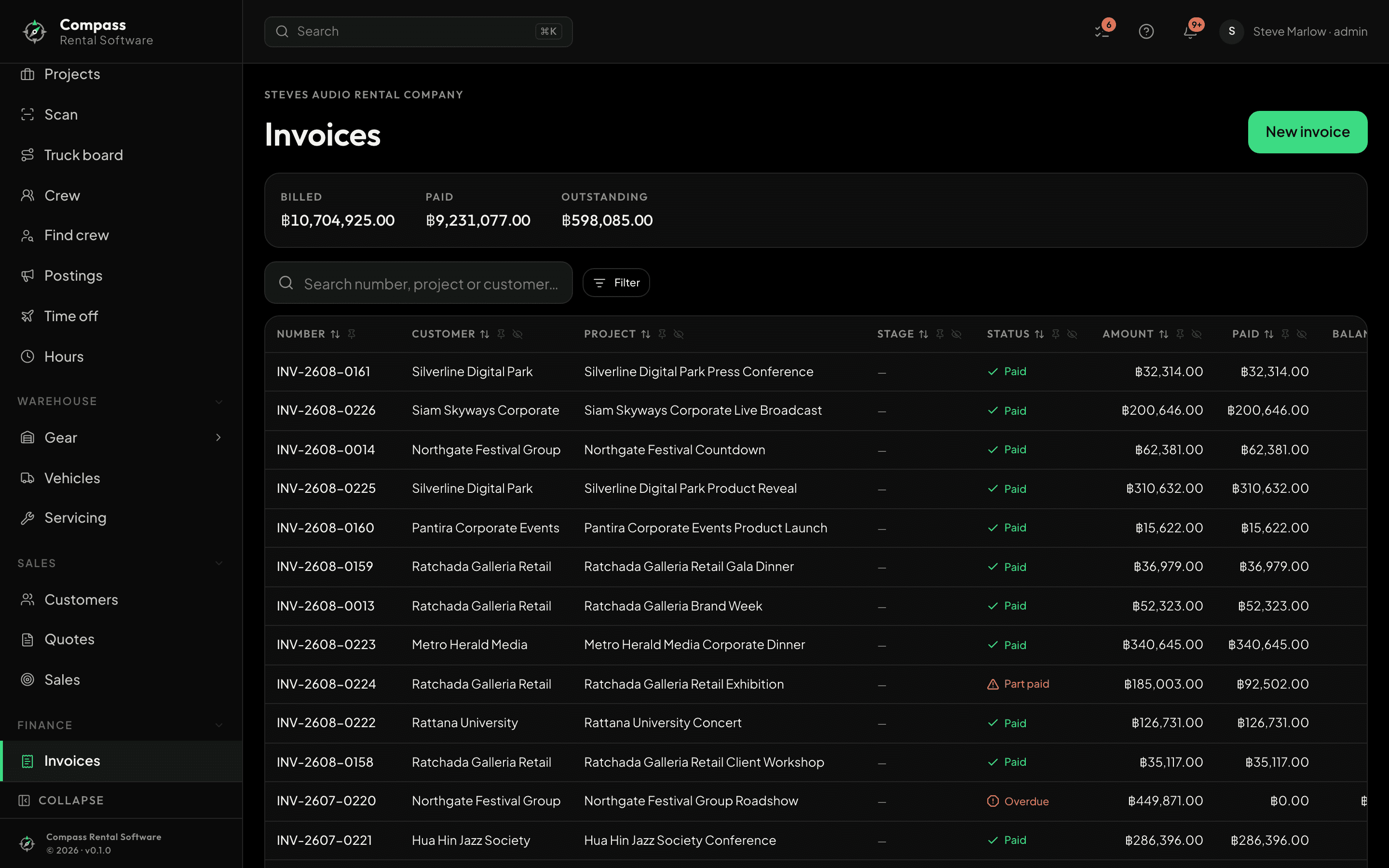Image resolution: width=1389 pixels, height=868 pixels.
Task: Expand the Gear submenu chevron
Action: [x=218, y=437]
